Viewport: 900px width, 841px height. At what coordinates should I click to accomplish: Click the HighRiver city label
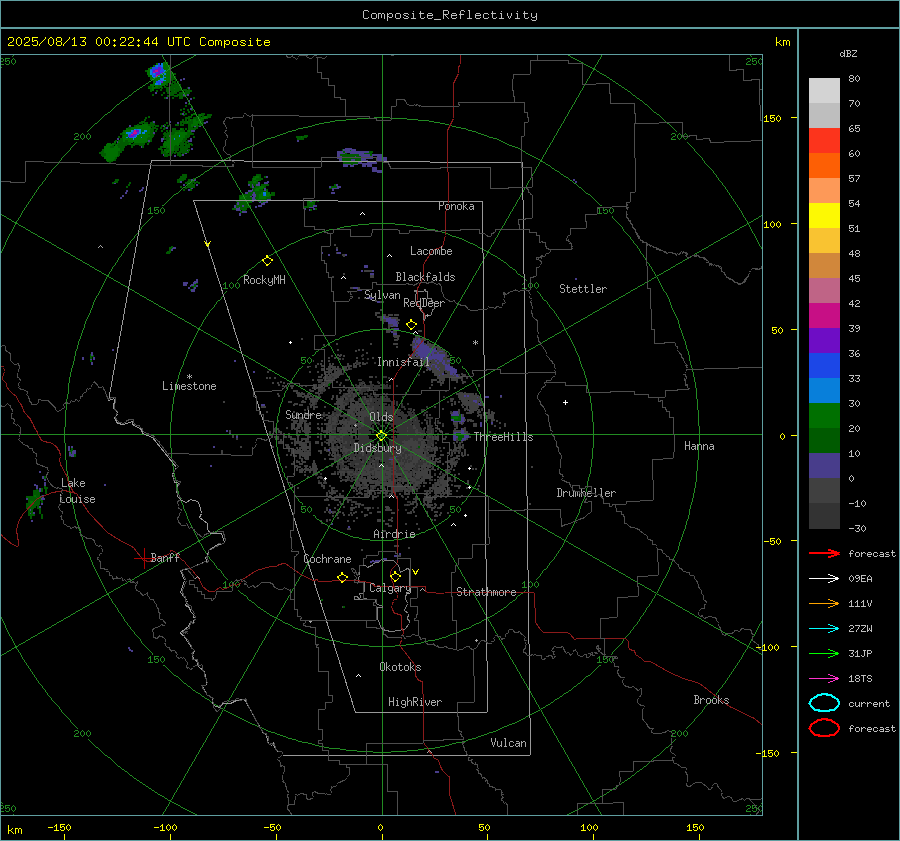(x=415, y=703)
